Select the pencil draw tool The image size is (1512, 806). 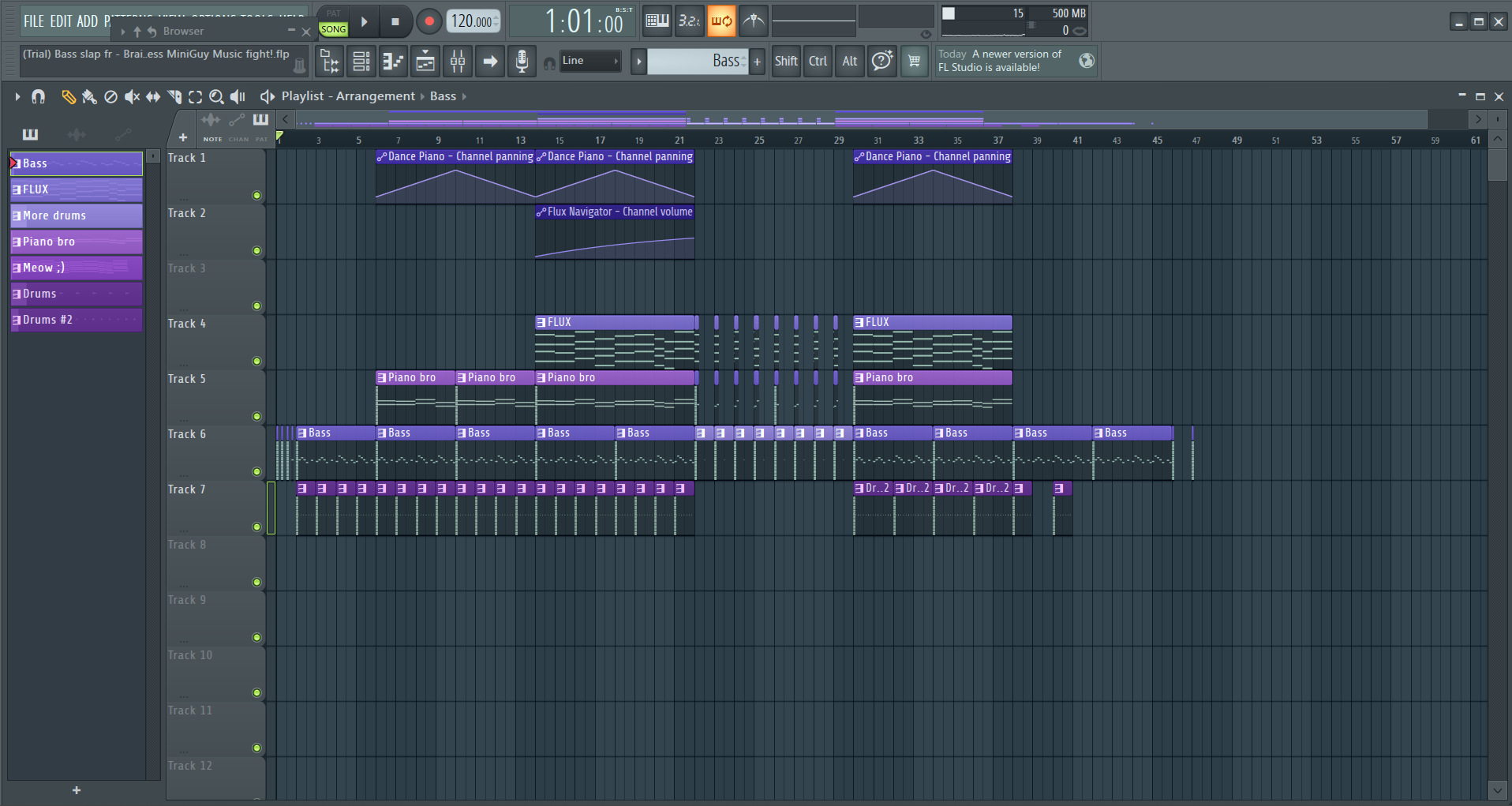pos(69,96)
